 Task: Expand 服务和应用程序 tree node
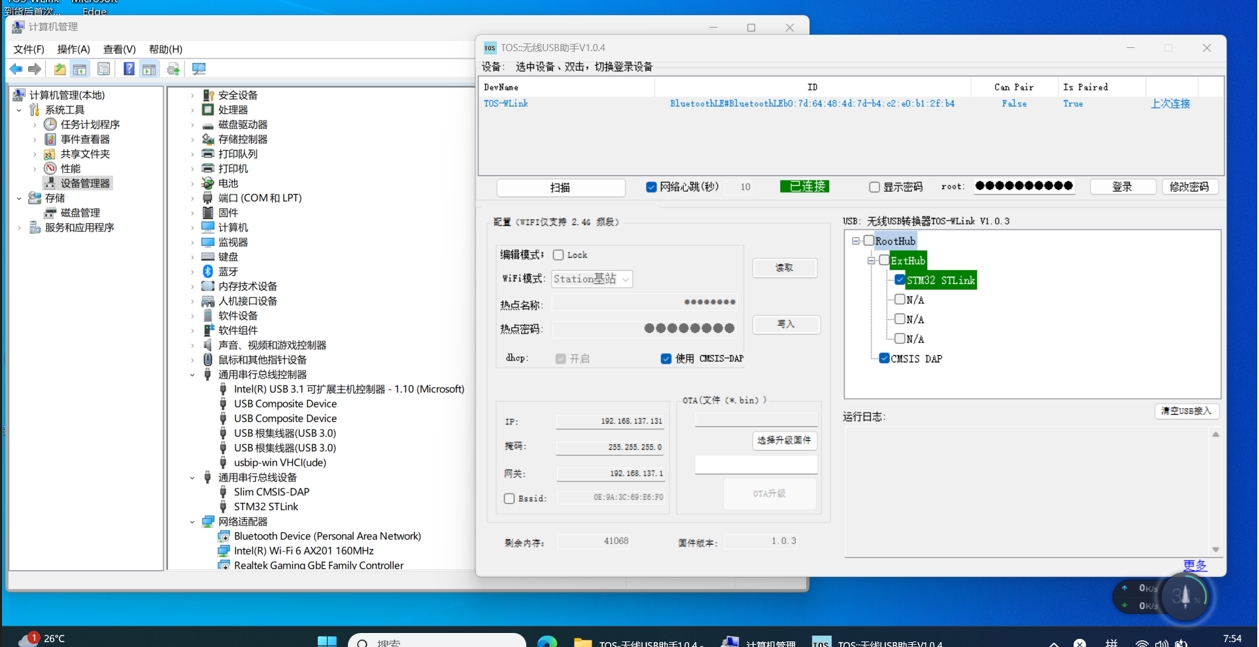click(19, 228)
